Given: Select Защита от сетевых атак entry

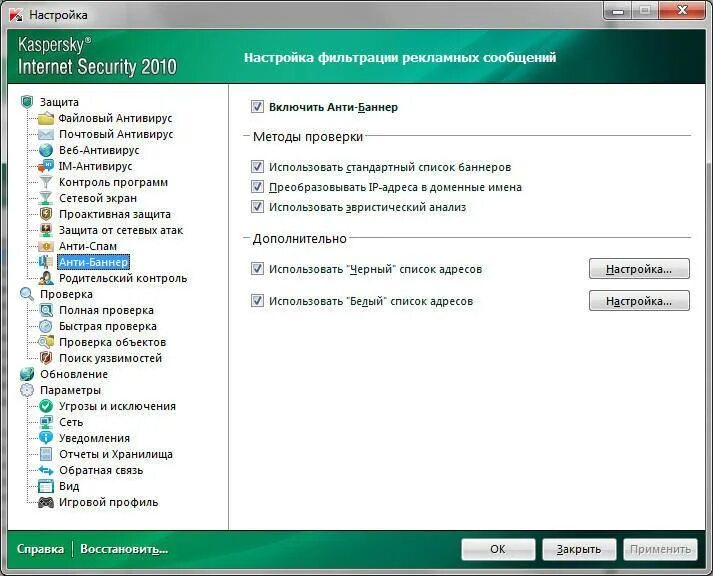Looking at the screenshot, I should click(x=121, y=230).
